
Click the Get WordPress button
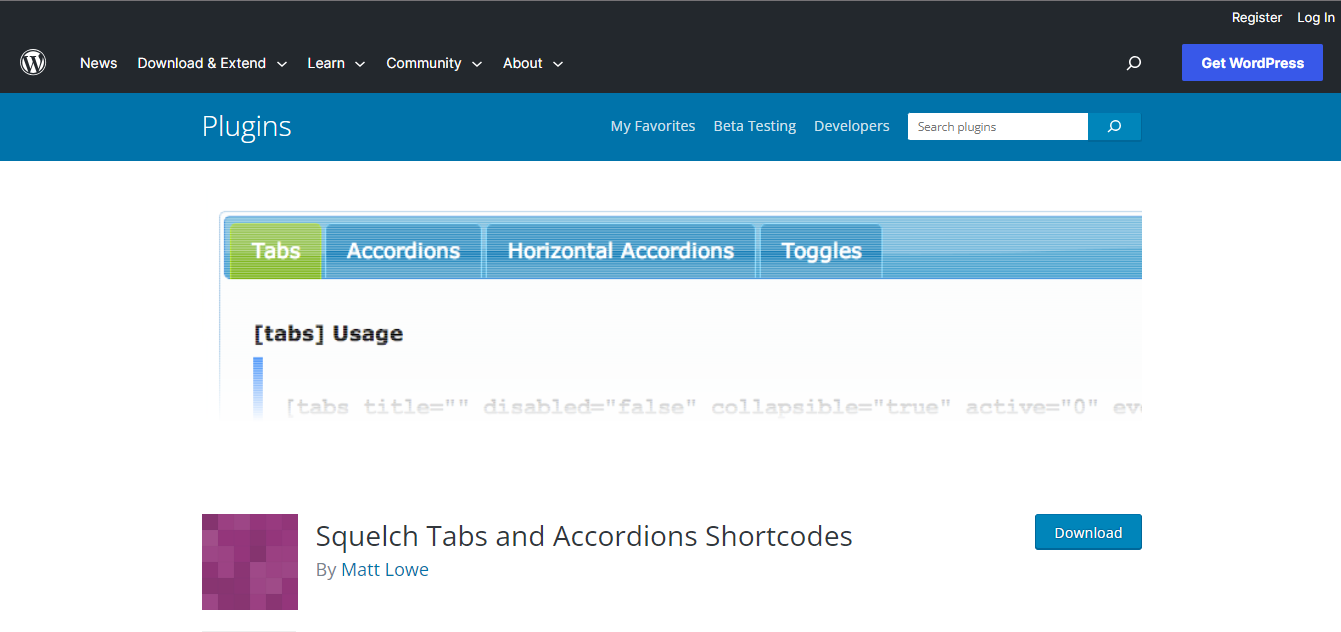click(x=1252, y=62)
